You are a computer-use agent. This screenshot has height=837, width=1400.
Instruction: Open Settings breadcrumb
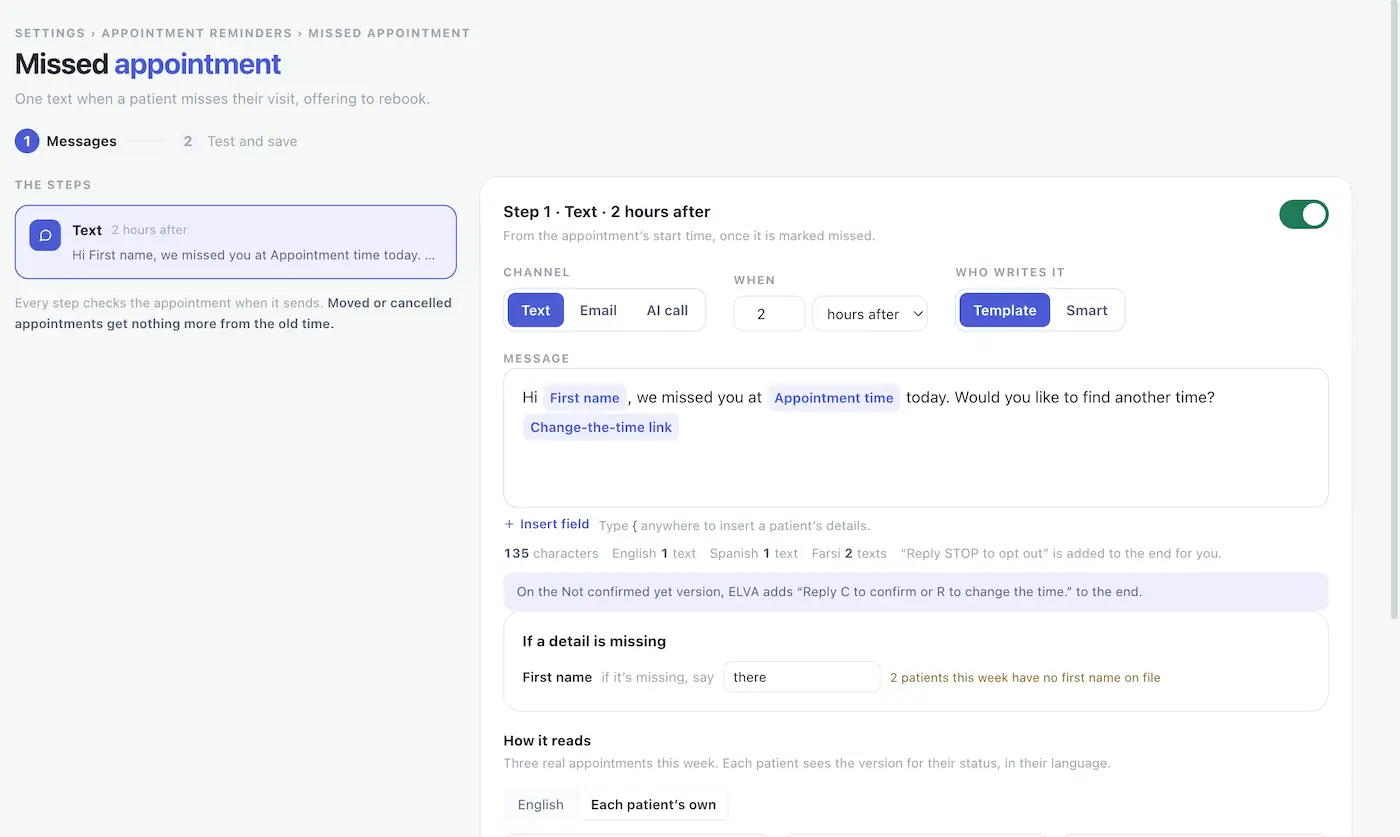click(x=50, y=33)
